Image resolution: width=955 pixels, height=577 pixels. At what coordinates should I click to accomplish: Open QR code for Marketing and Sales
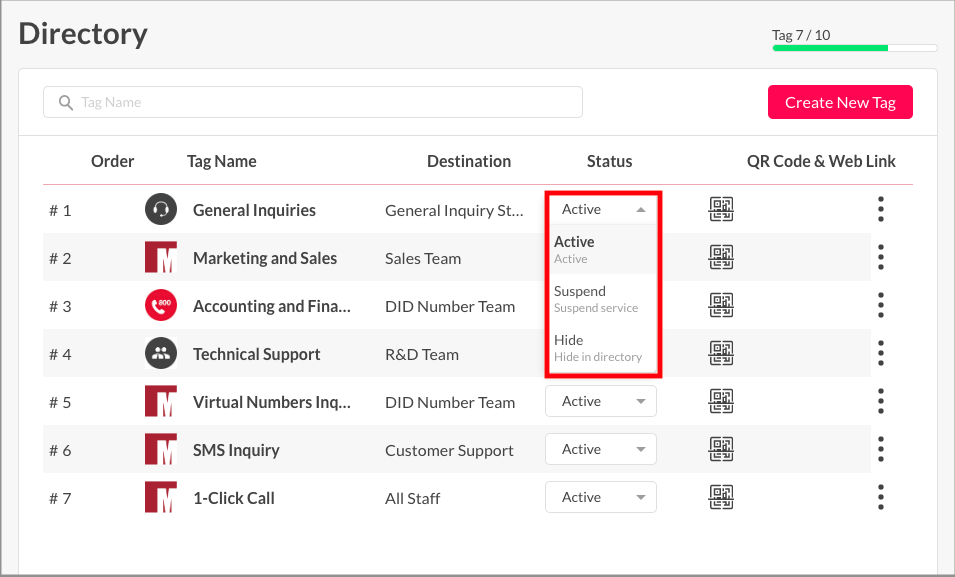[721, 257]
